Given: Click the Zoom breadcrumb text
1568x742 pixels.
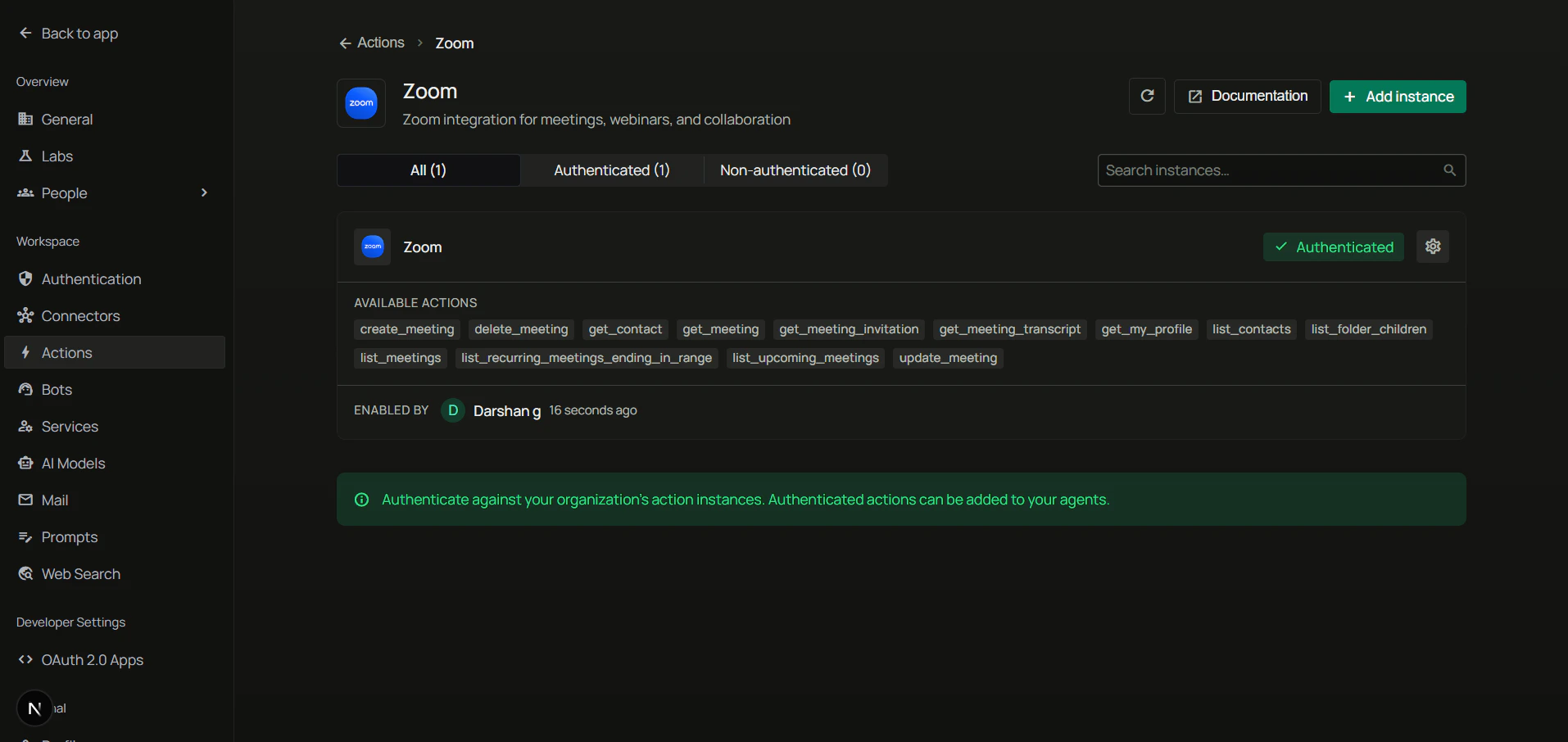Looking at the screenshot, I should click(x=455, y=43).
